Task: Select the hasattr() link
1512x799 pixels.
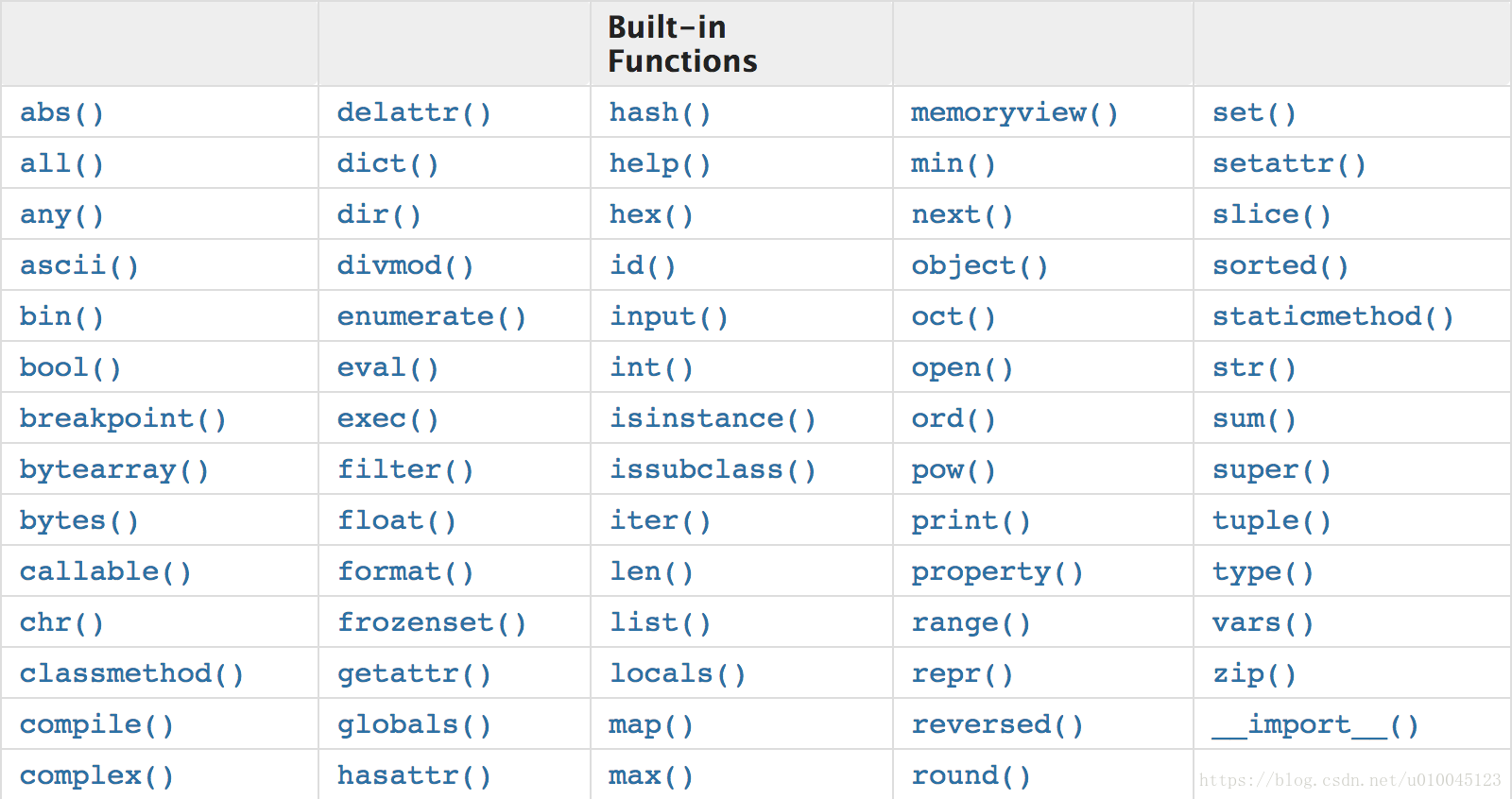Action: click(414, 776)
